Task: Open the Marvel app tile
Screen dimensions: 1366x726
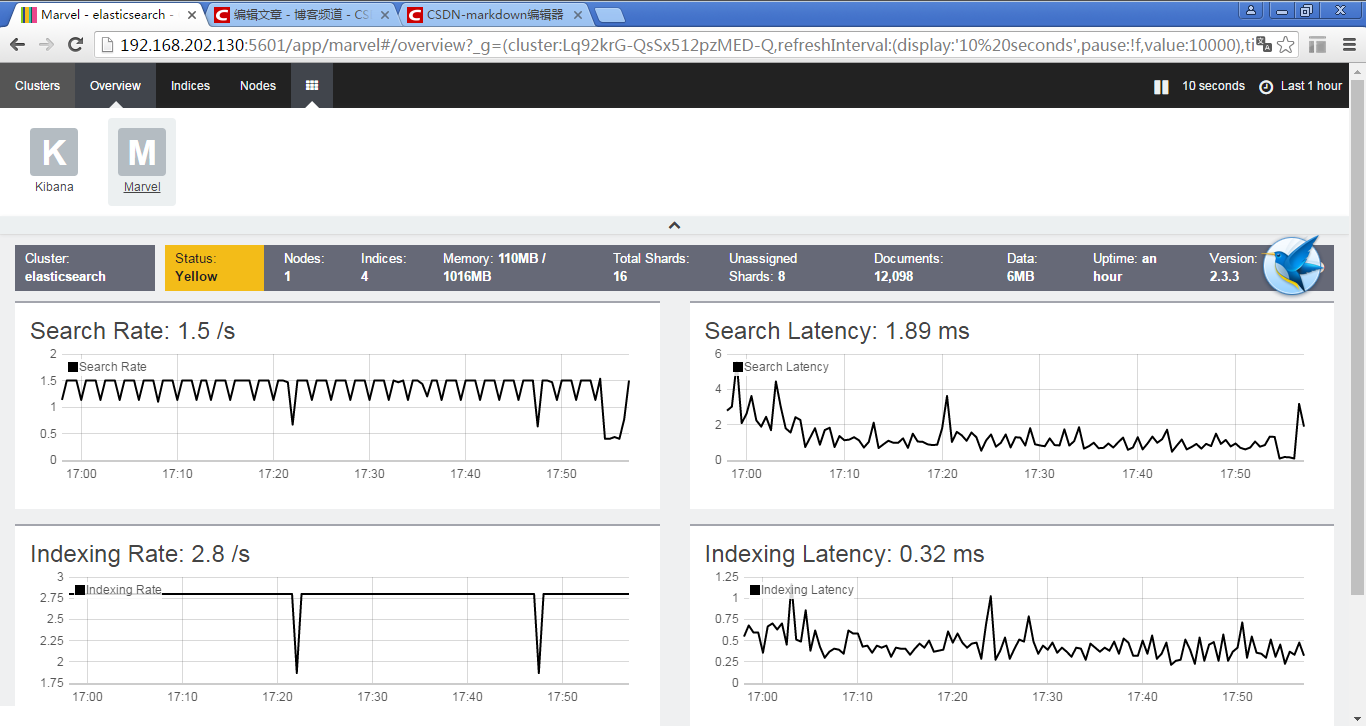Action: pos(142,160)
